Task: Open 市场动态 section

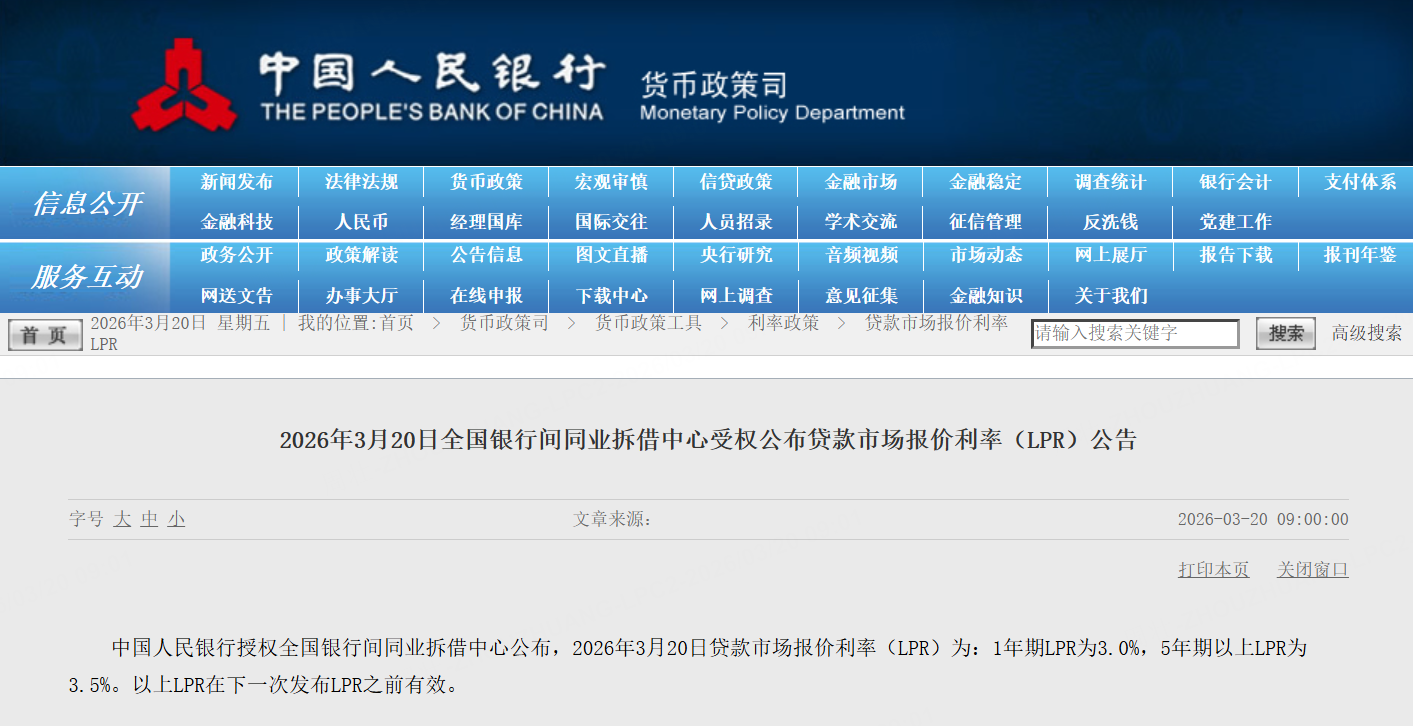Action: pos(986,255)
